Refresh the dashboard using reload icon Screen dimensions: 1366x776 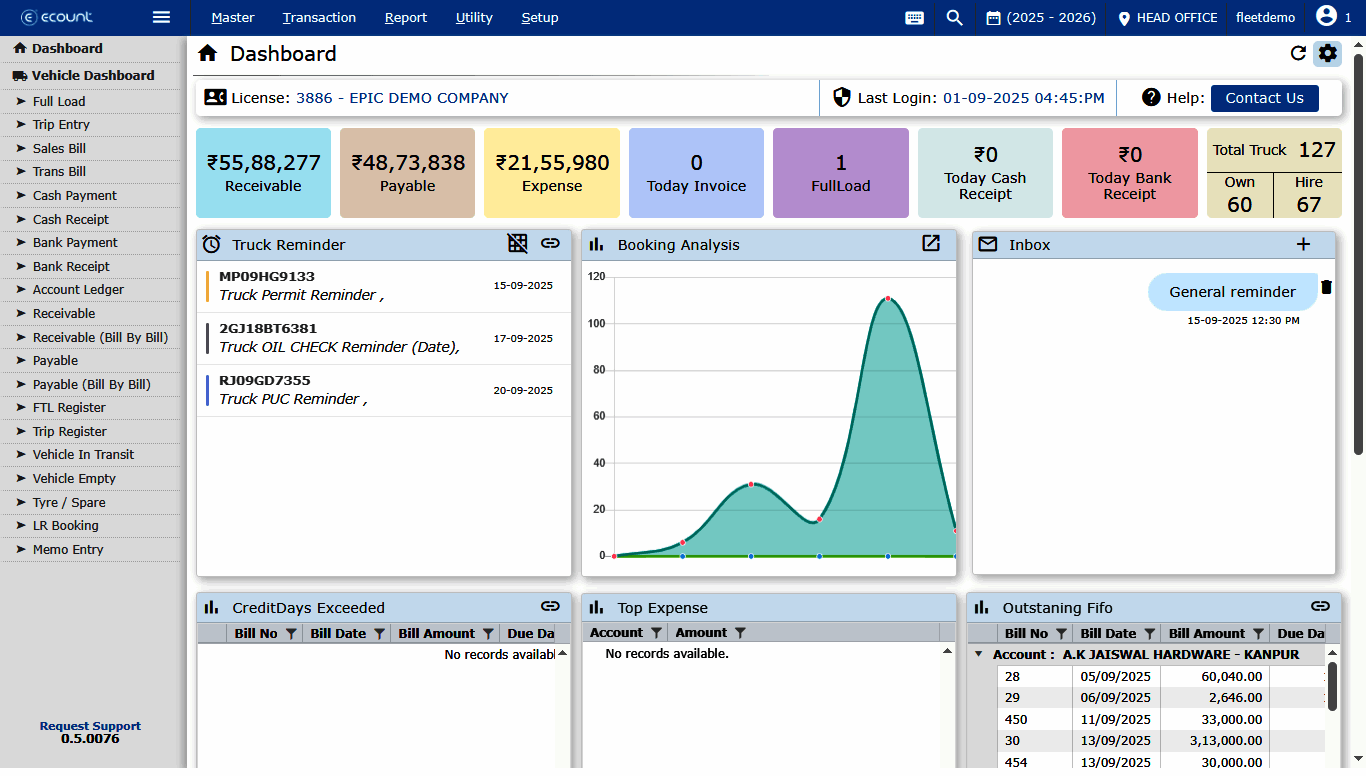coord(1298,54)
